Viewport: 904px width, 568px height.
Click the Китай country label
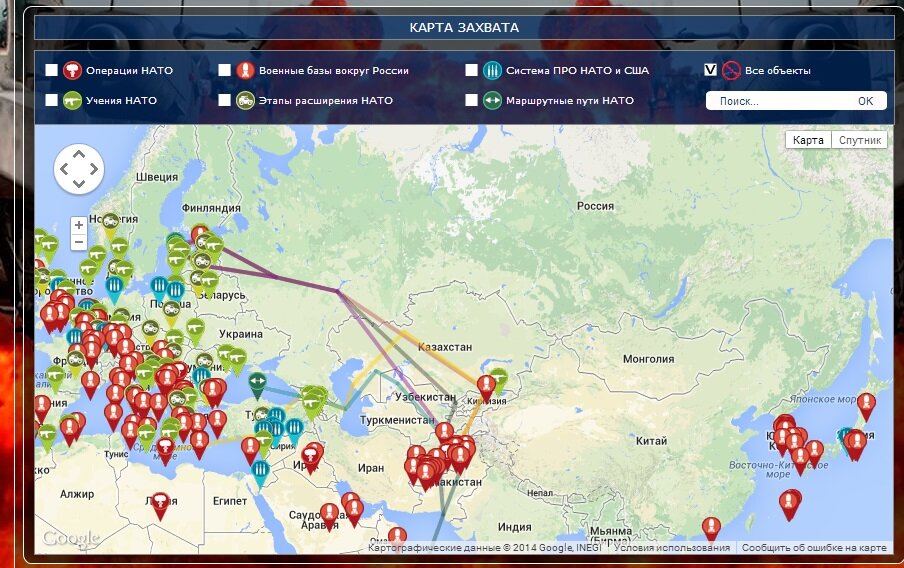(x=651, y=441)
